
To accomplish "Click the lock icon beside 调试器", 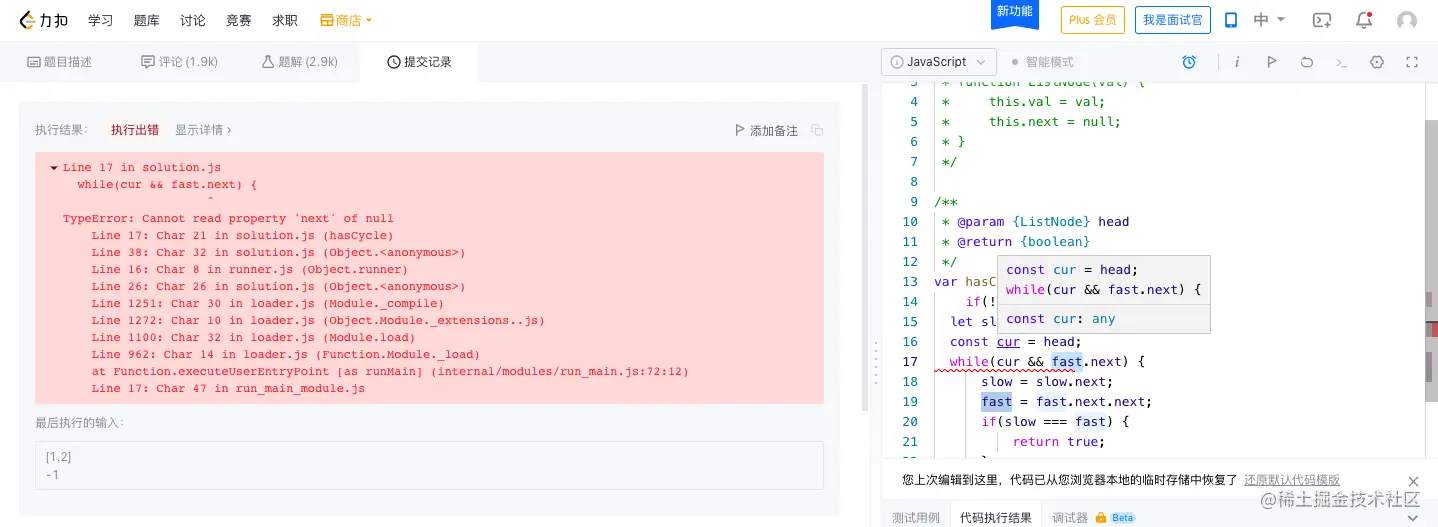I will tap(1100, 518).
